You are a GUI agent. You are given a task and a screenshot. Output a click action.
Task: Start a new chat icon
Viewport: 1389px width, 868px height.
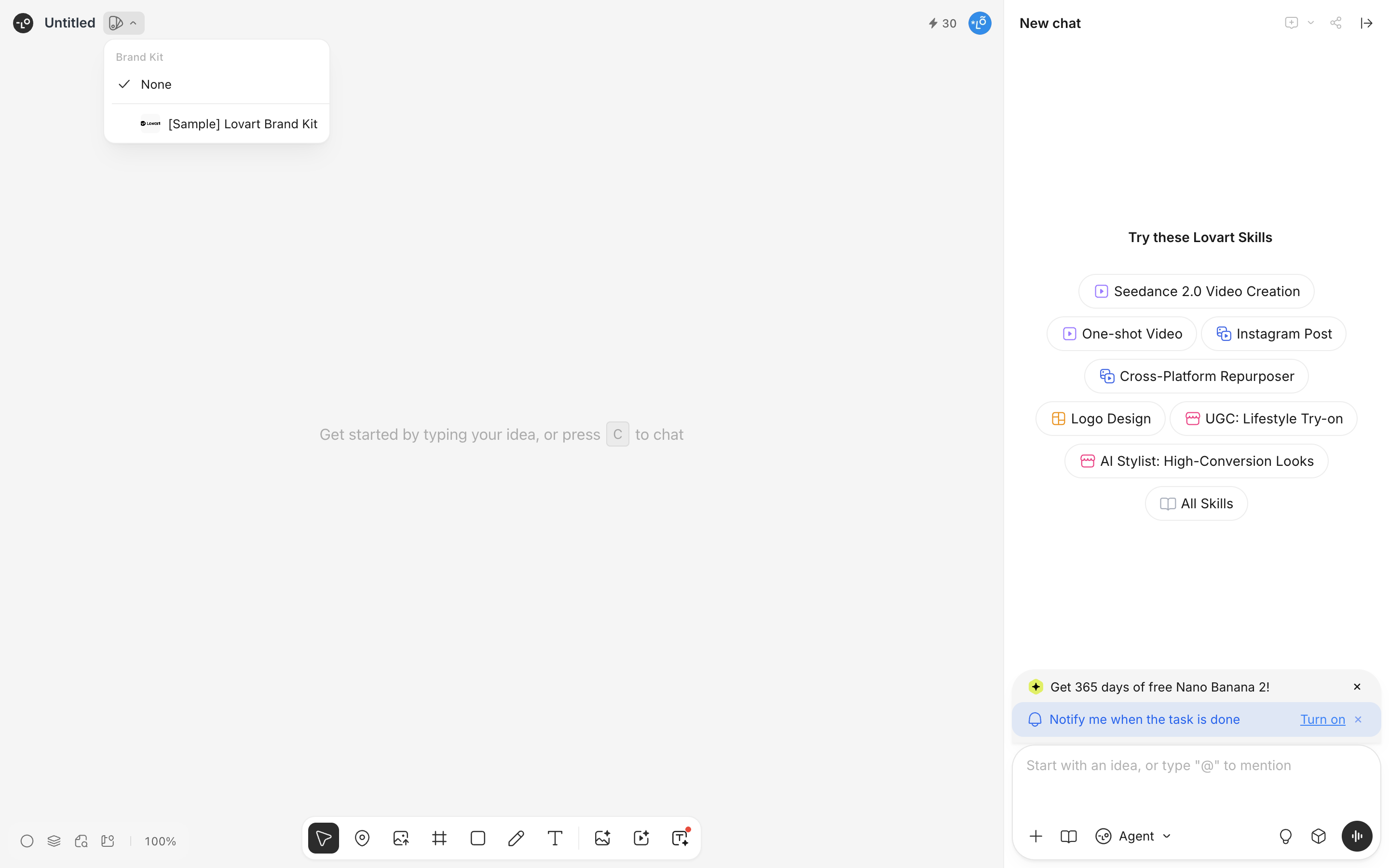[1292, 23]
